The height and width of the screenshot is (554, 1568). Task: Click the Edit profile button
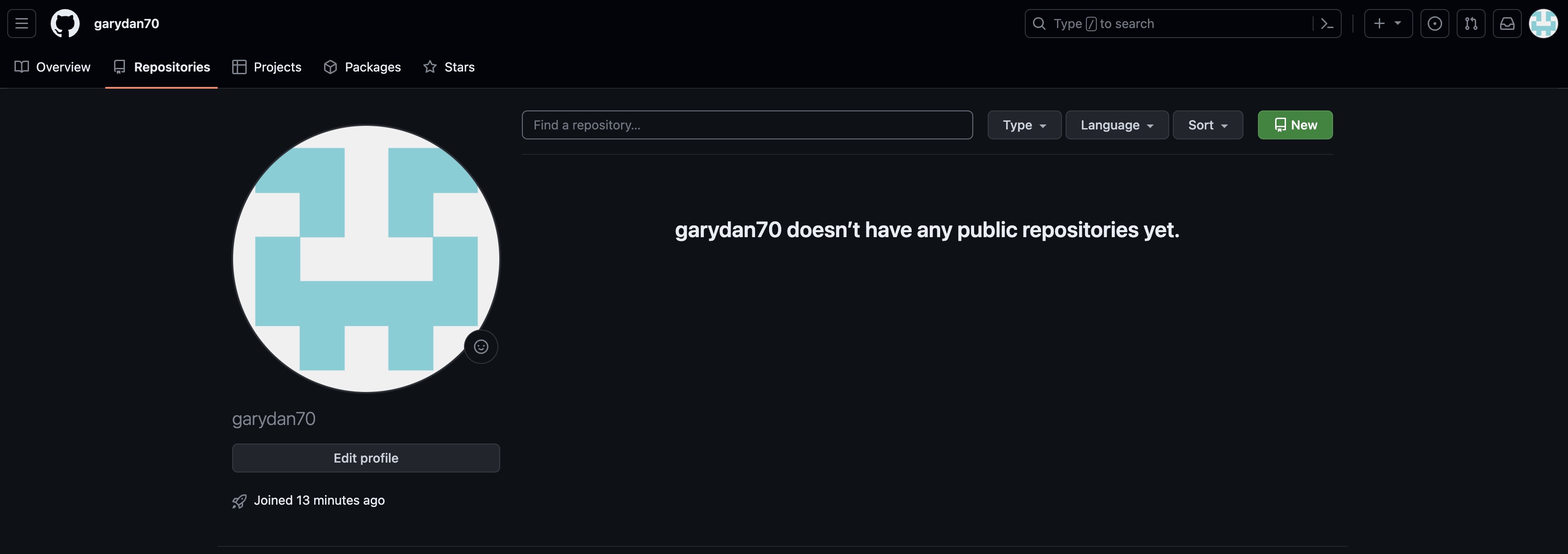coord(366,458)
